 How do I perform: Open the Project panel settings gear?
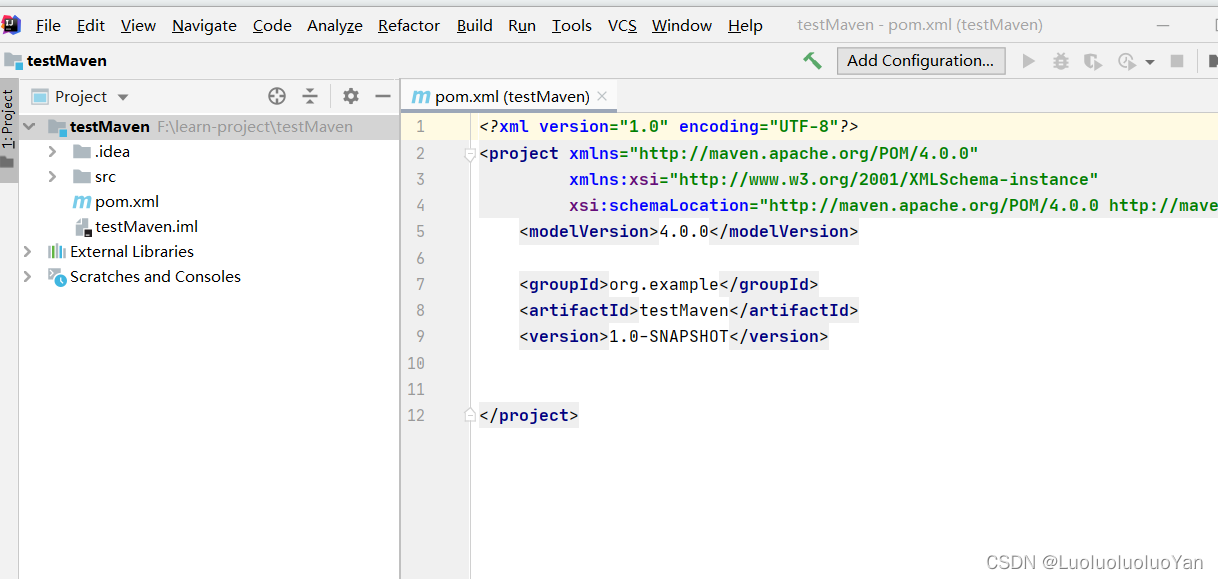click(351, 96)
